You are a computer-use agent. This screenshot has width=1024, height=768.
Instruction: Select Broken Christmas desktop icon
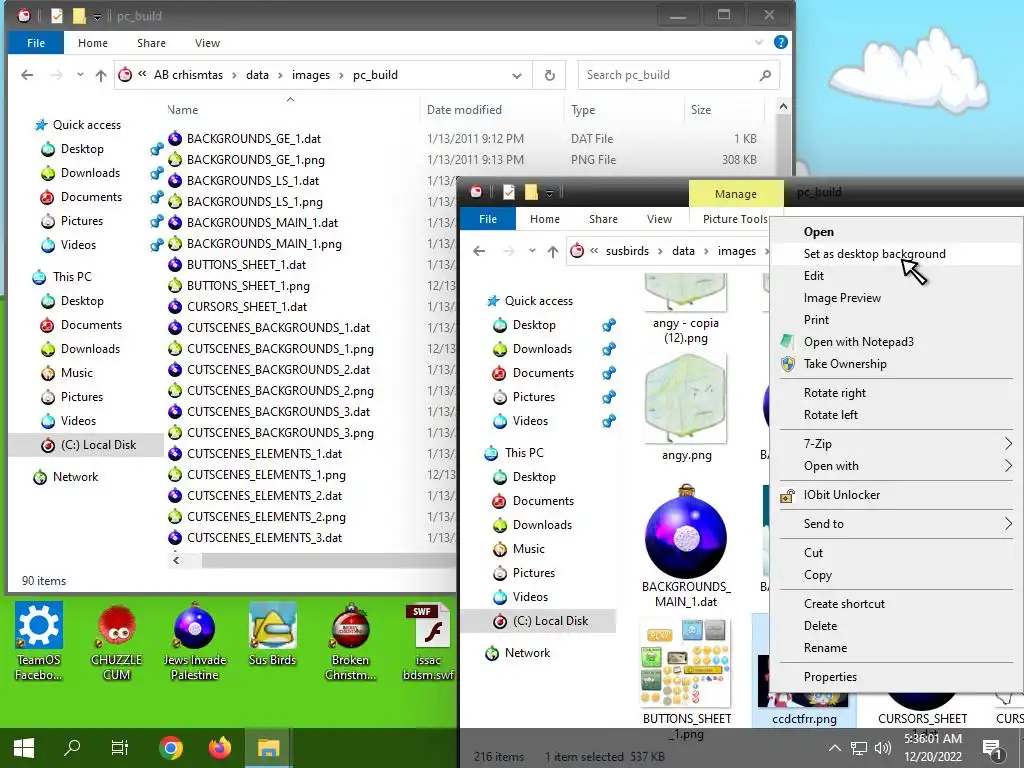[351, 641]
